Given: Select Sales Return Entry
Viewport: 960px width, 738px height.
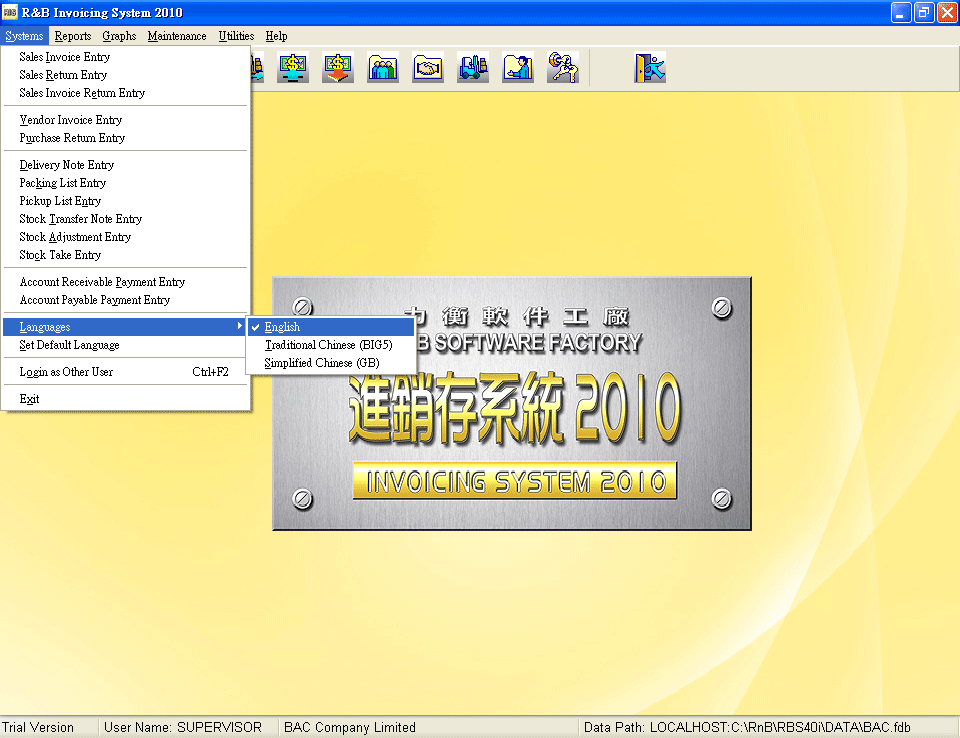Looking at the screenshot, I should click(x=126, y=75).
